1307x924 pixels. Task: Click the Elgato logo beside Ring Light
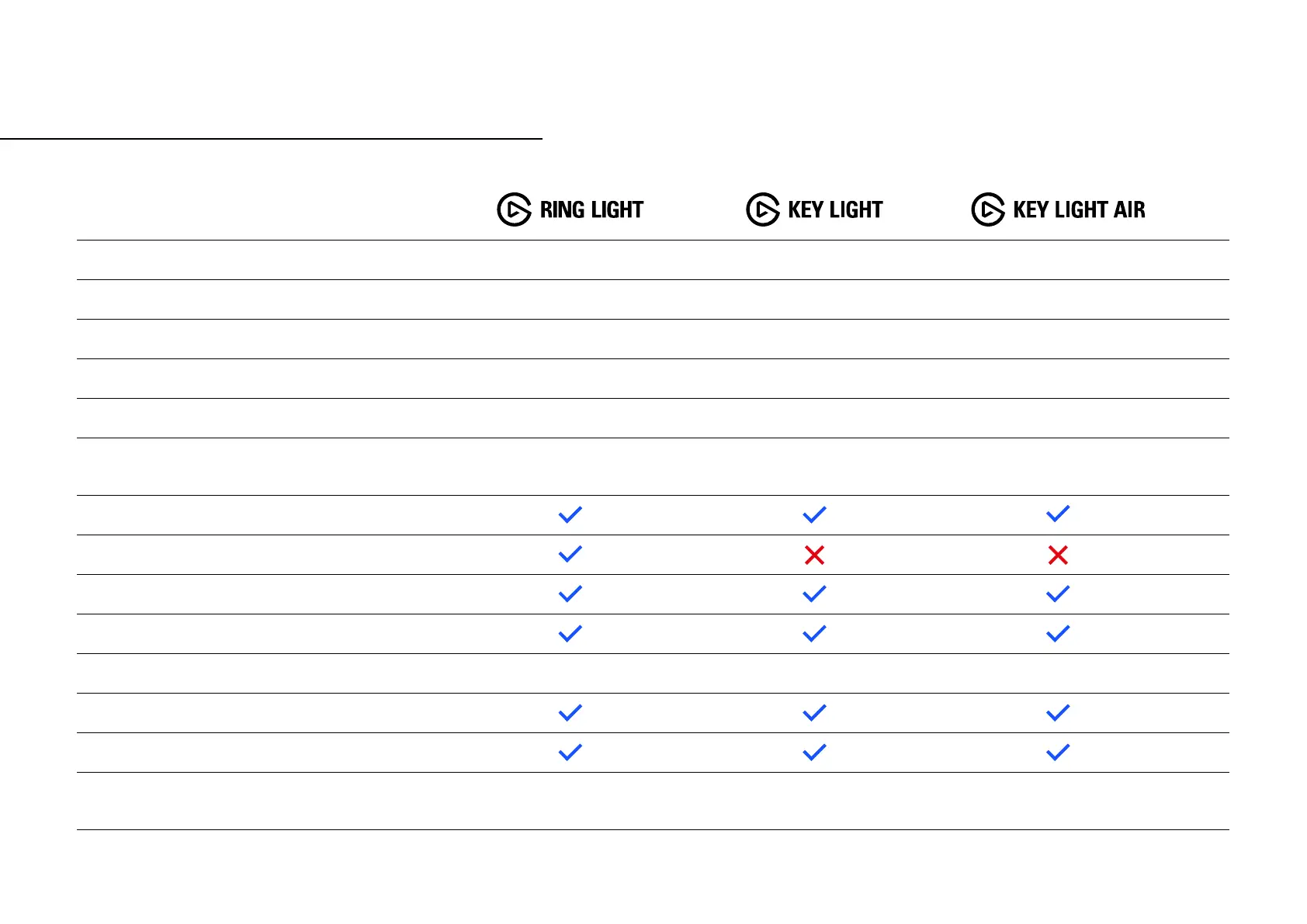514,209
